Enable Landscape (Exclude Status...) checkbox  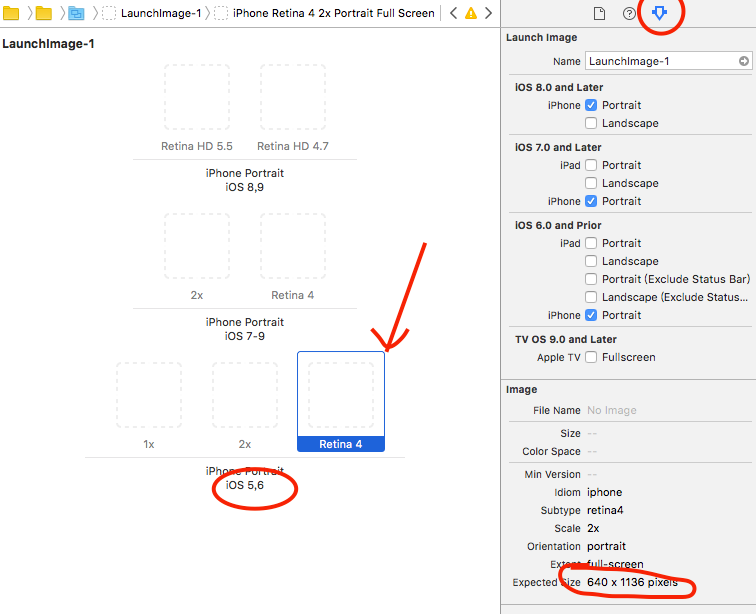point(591,297)
